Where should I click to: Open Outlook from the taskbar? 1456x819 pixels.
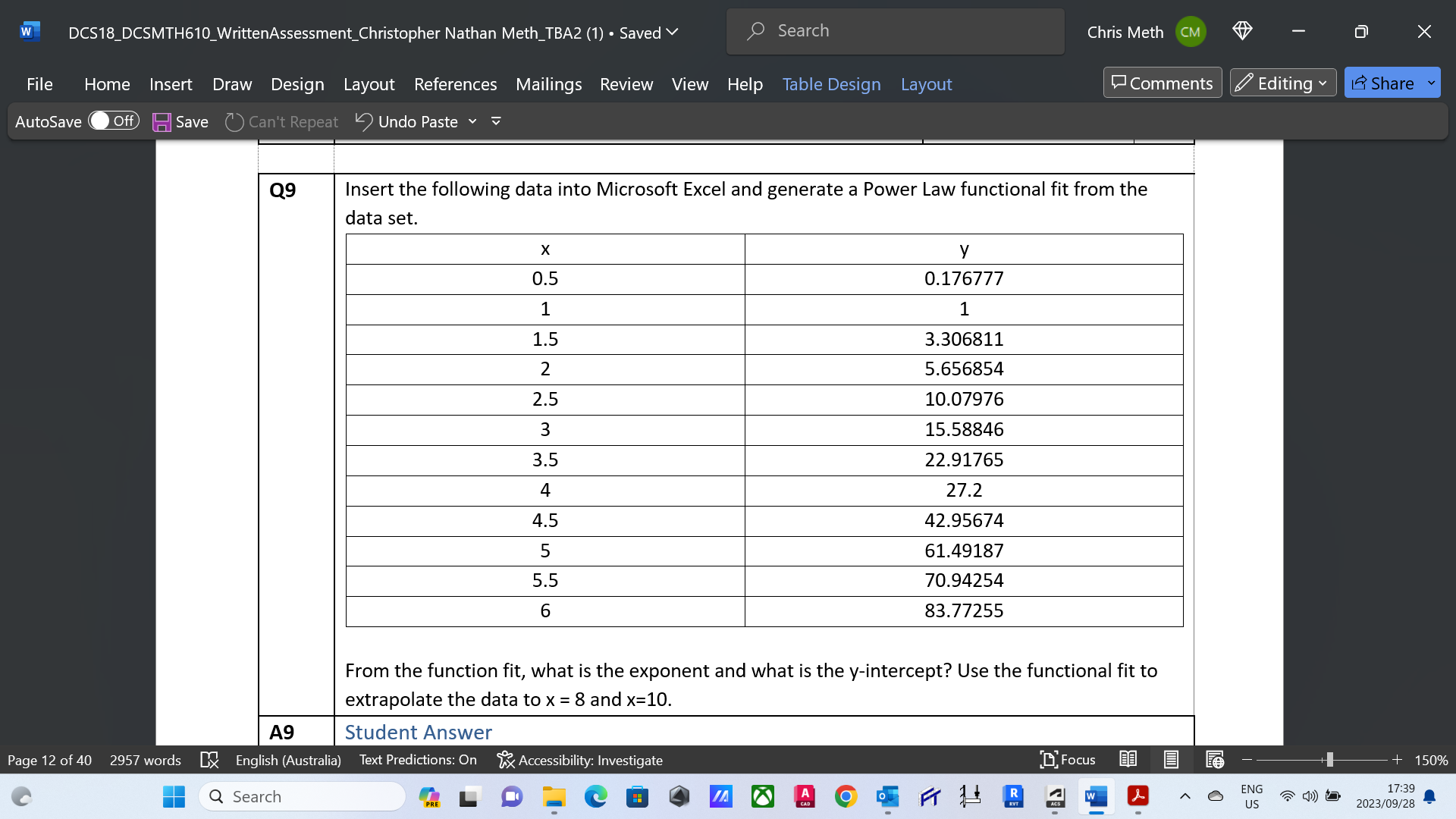point(888,797)
